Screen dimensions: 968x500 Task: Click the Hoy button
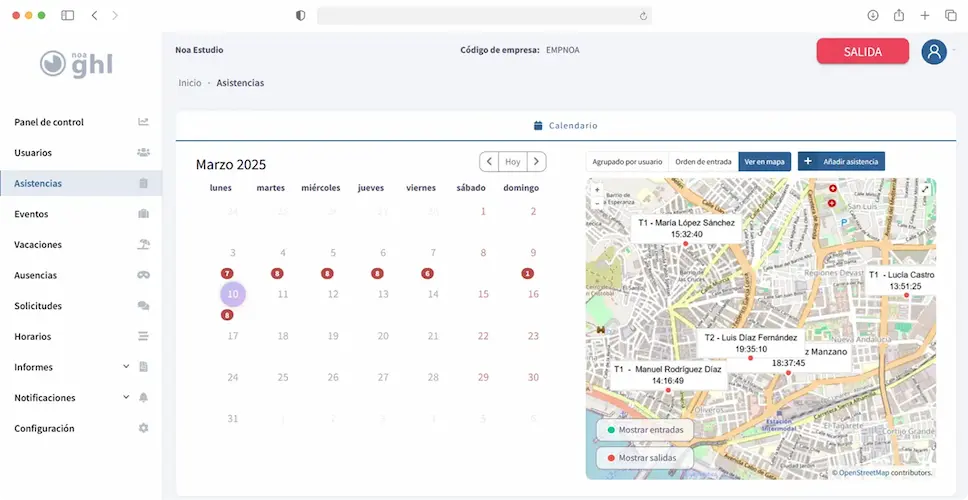[513, 162]
